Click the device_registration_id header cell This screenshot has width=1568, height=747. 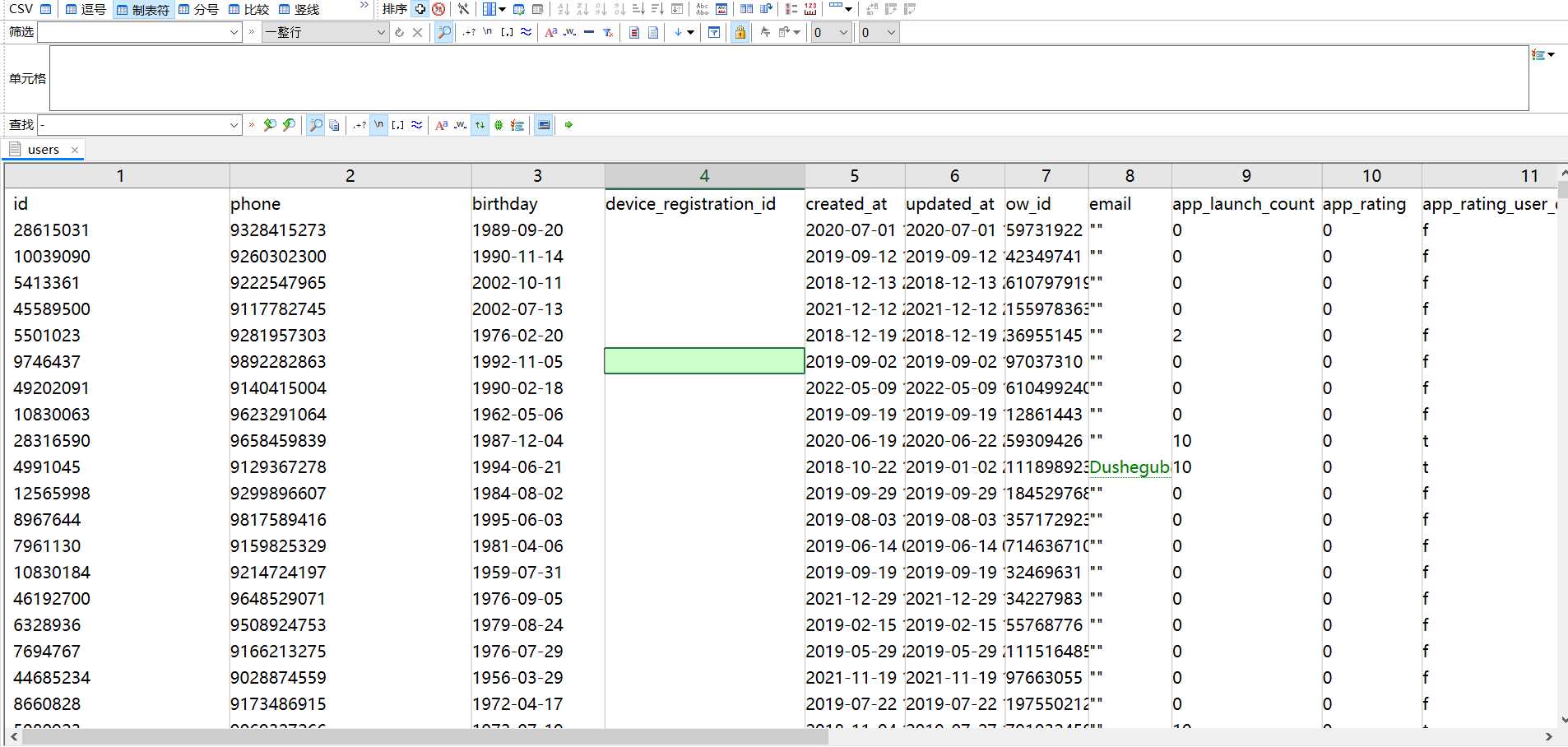(x=704, y=203)
